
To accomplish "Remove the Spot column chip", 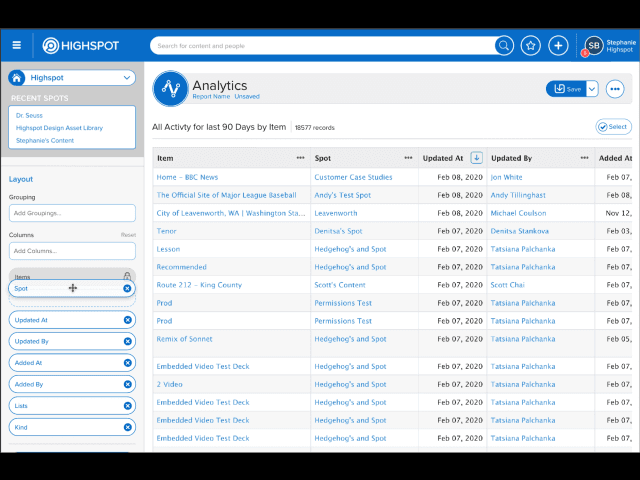I will (x=127, y=289).
